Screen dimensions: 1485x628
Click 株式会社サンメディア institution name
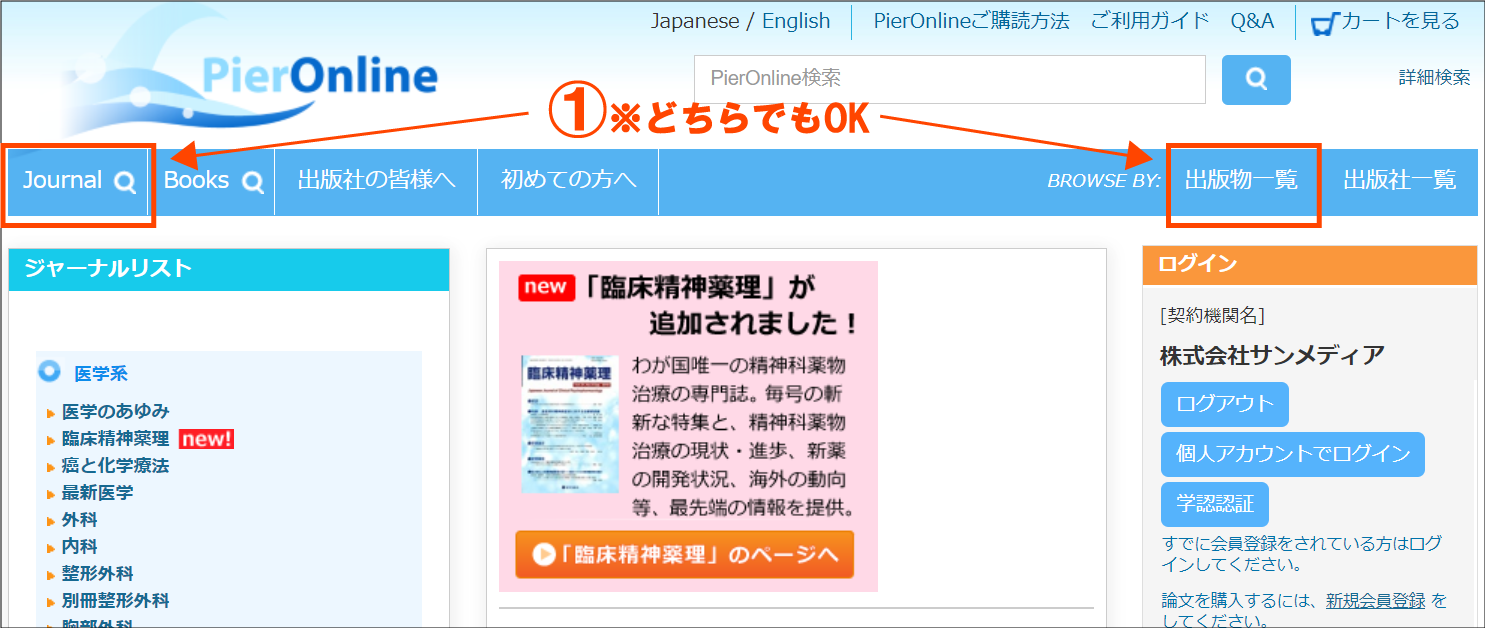tap(1272, 355)
